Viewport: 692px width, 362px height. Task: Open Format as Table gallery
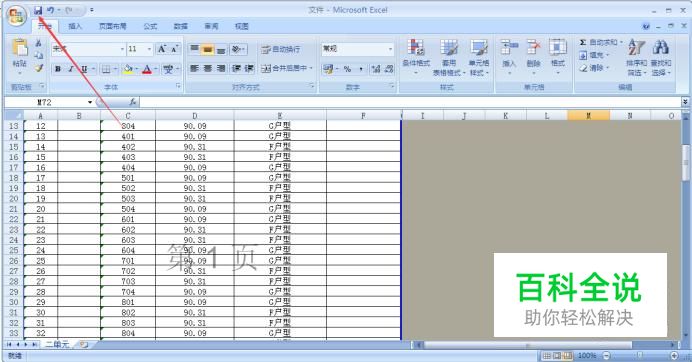point(449,57)
